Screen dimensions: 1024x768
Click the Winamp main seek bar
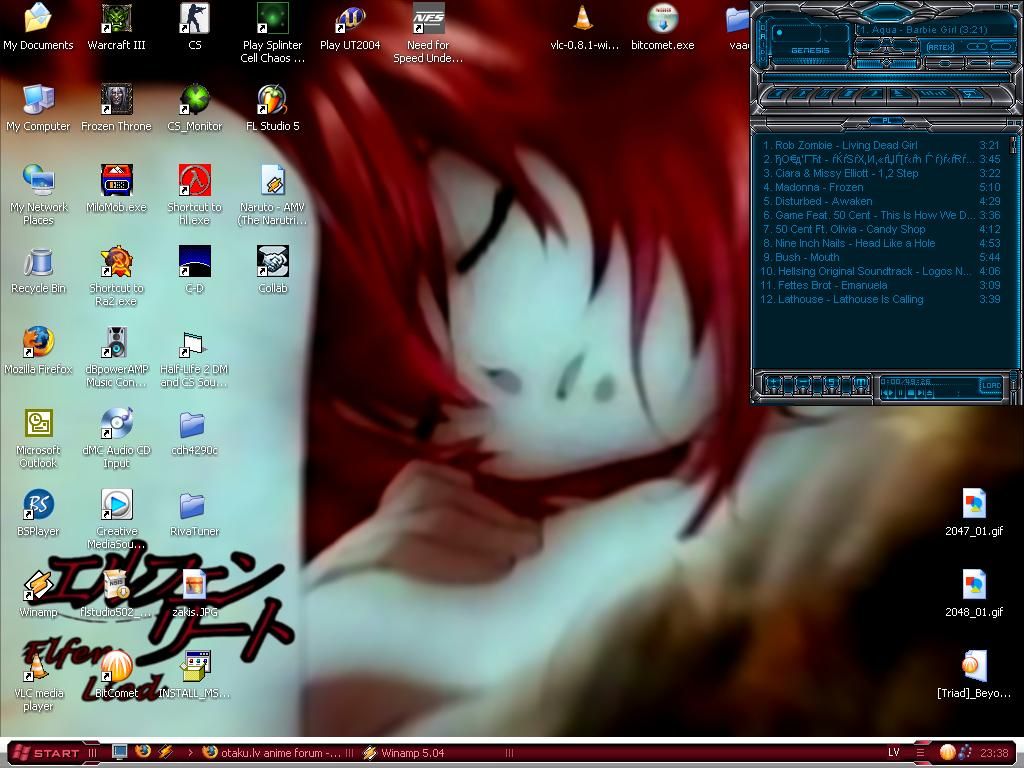click(886, 78)
